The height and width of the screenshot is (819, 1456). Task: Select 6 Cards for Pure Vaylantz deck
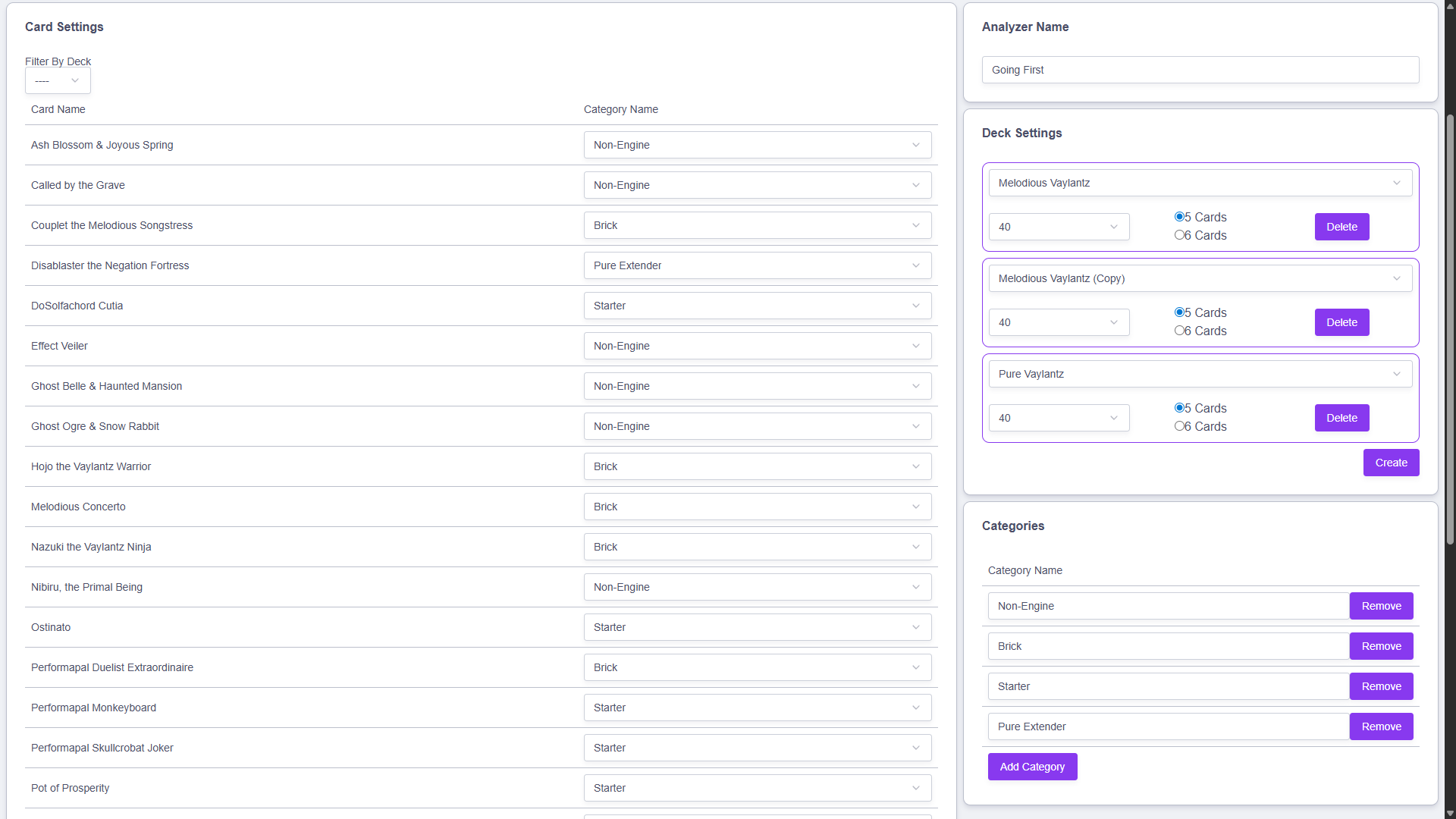pos(1179,426)
